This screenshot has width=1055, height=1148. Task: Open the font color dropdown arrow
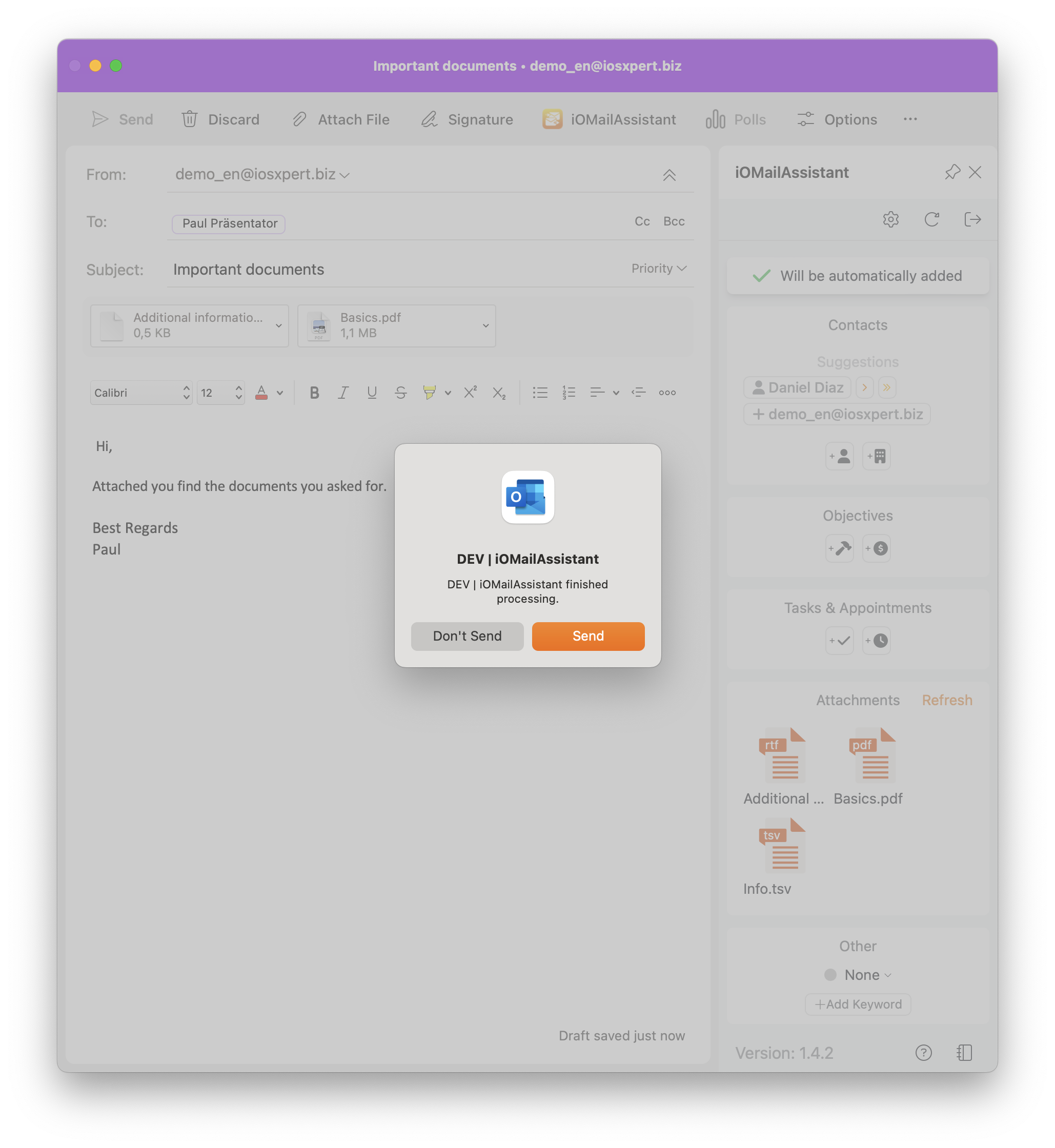click(280, 393)
